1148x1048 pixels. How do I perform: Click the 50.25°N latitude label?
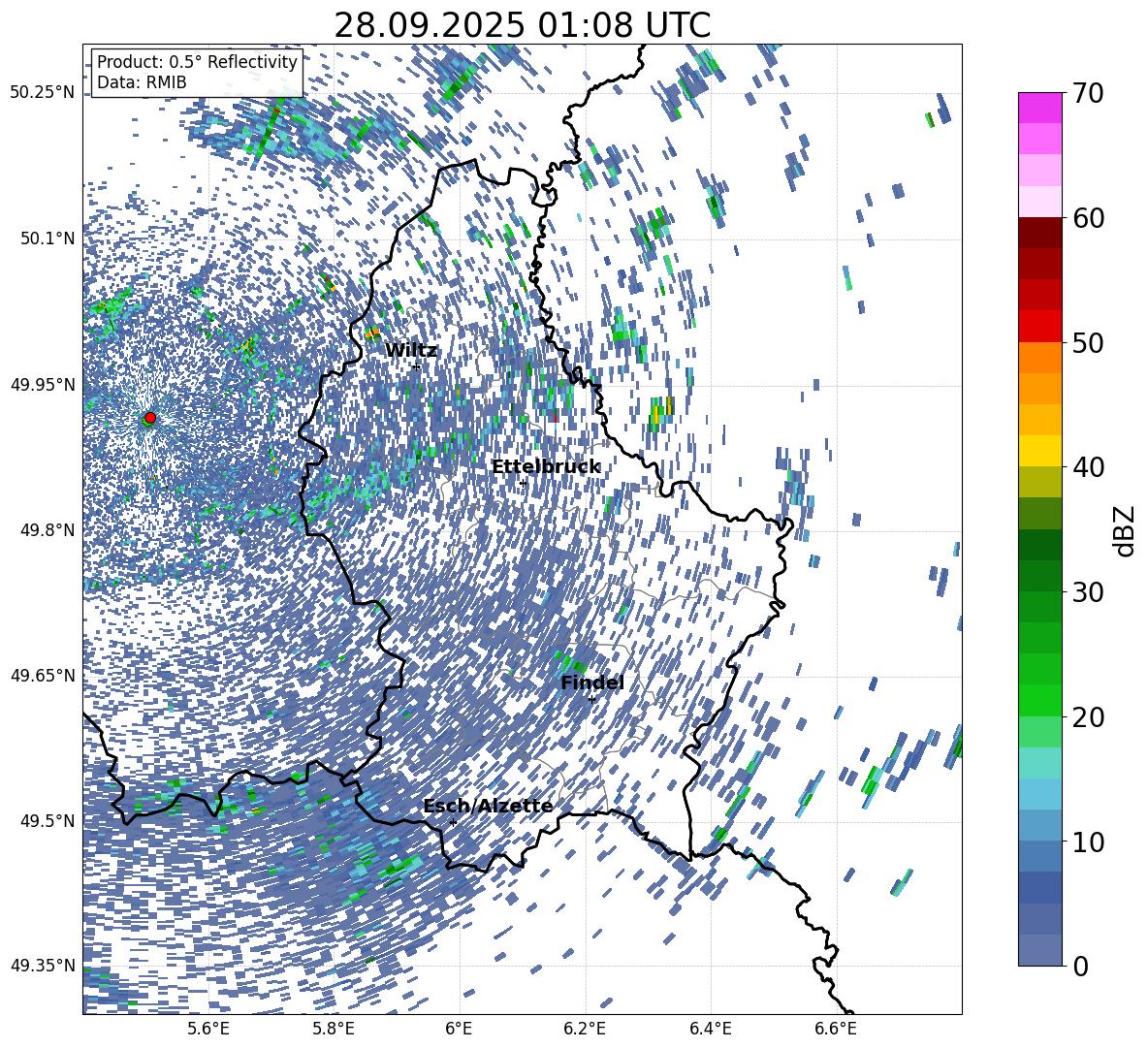click(x=43, y=93)
